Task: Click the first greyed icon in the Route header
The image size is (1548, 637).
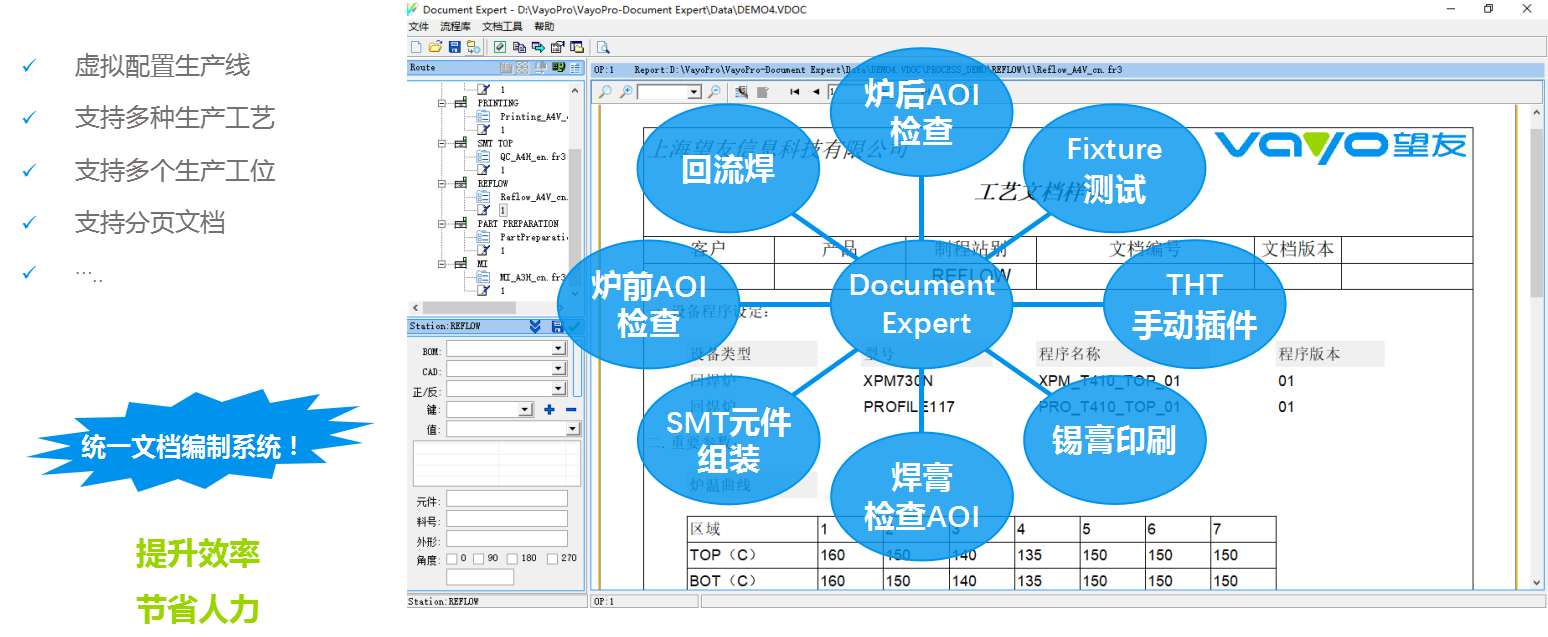Action: 506,68
